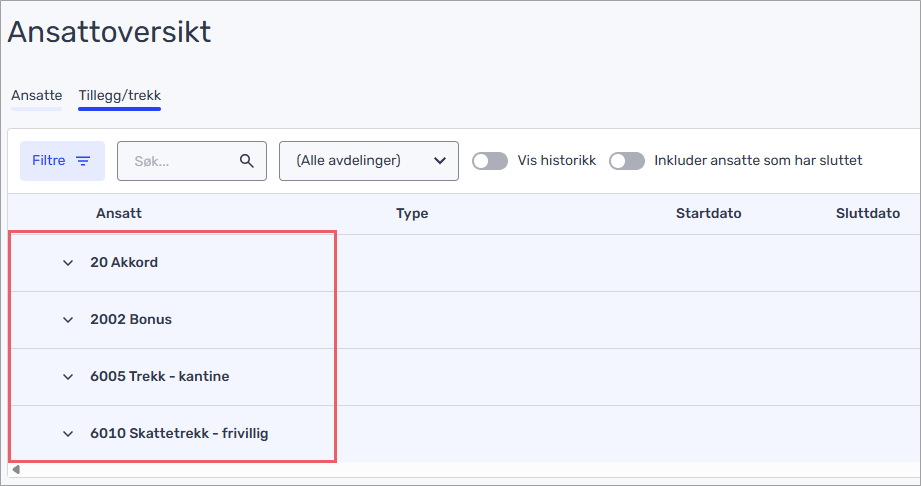Select the Tillegg/trekk tab

120,96
